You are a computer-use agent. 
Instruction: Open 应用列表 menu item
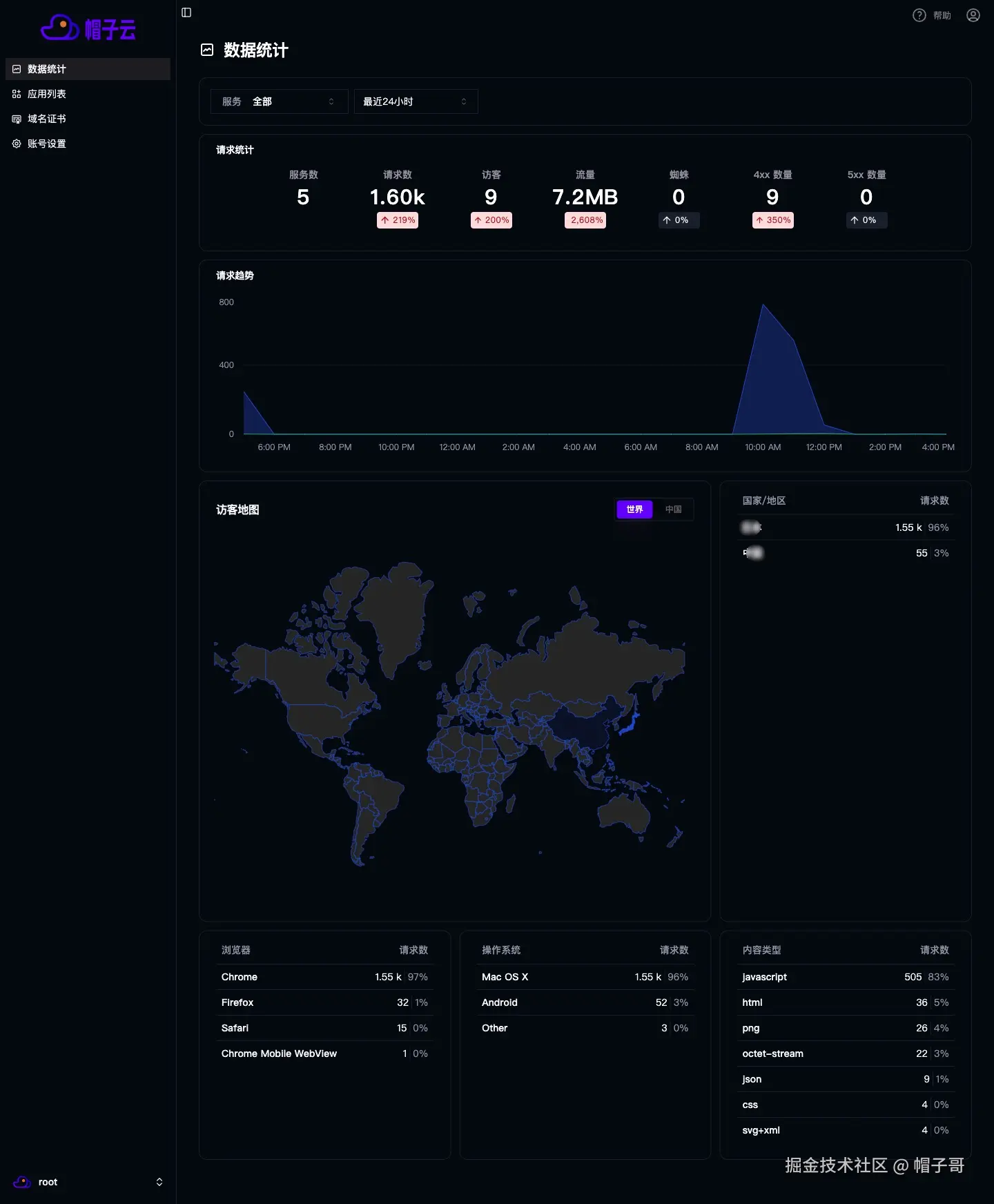click(88, 94)
